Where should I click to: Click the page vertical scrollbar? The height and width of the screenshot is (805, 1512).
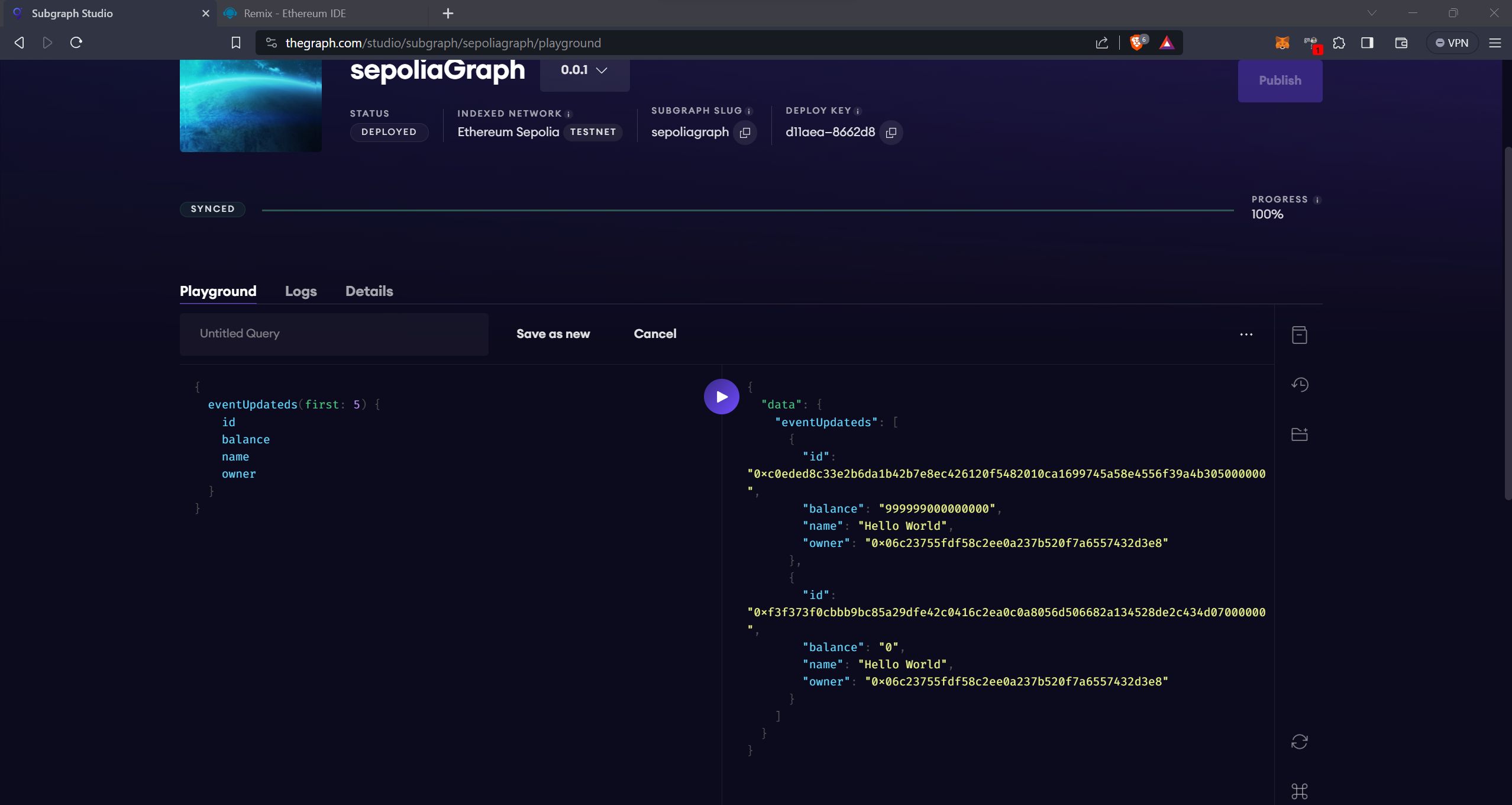click(x=1507, y=323)
